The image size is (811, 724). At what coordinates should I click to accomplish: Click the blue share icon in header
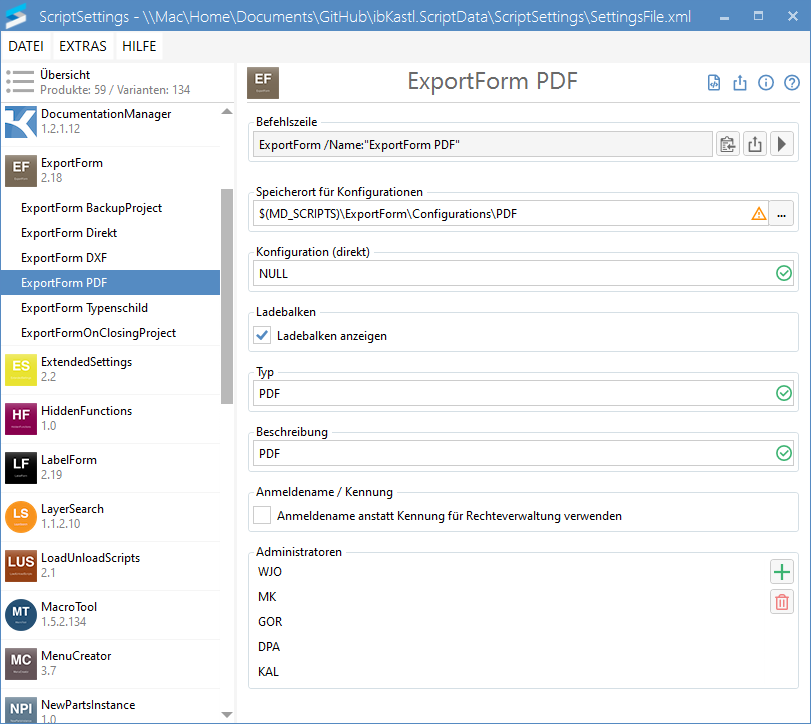pyautogui.click(x=740, y=83)
